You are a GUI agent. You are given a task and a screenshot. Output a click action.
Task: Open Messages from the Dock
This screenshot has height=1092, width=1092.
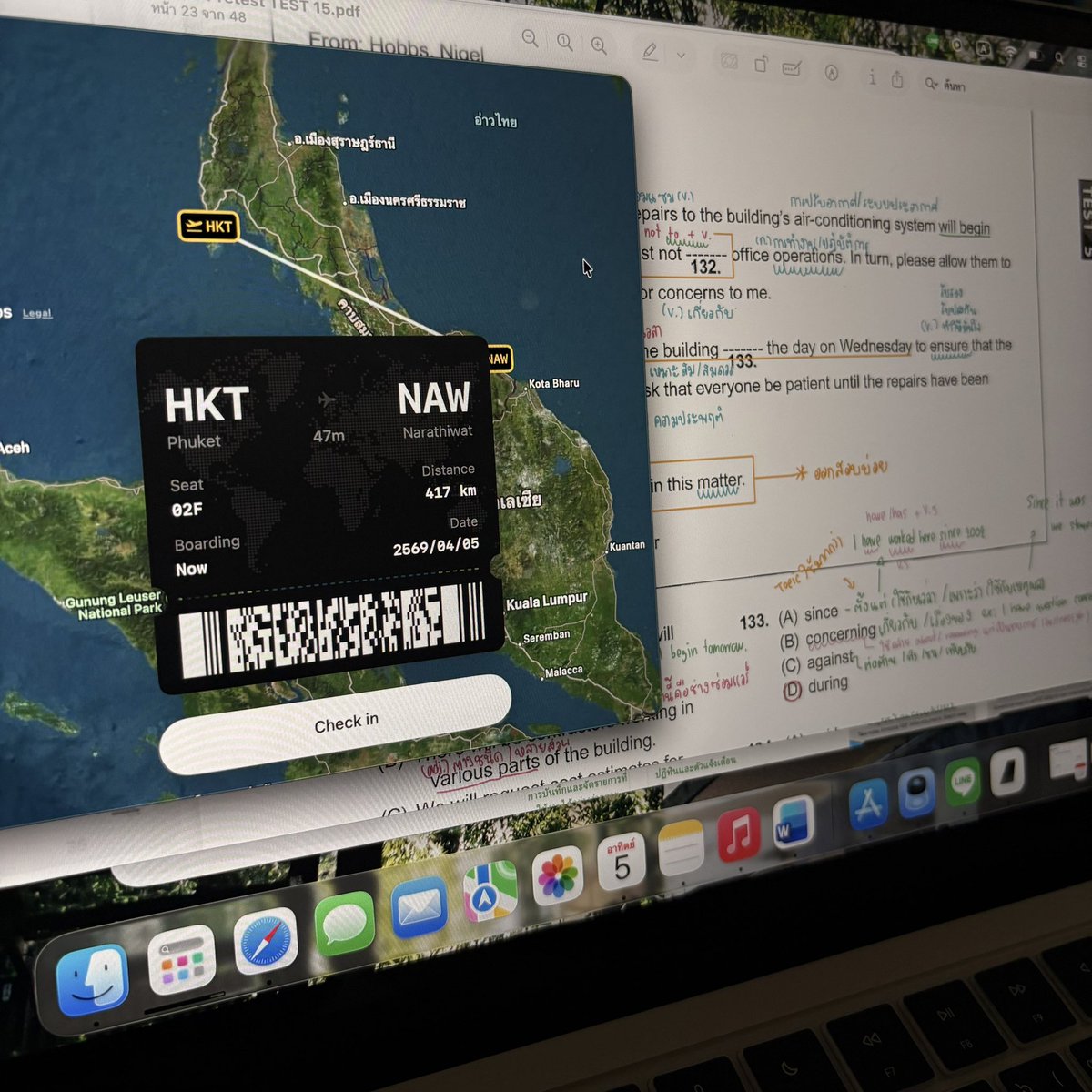click(x=344, y=923)
